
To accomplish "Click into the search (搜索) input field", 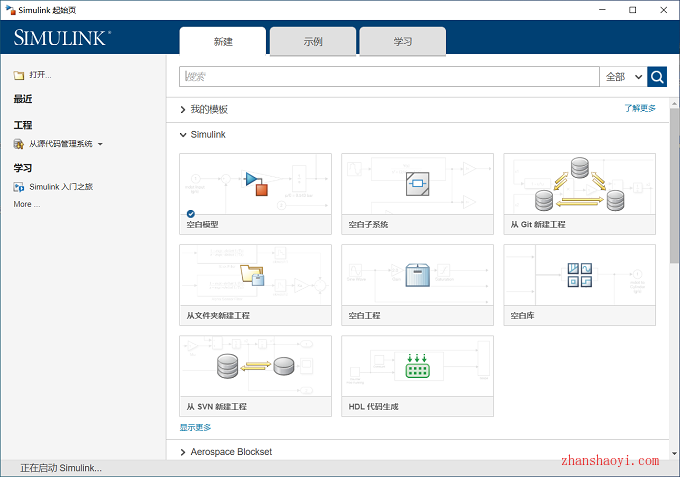I will coord(389,77).
